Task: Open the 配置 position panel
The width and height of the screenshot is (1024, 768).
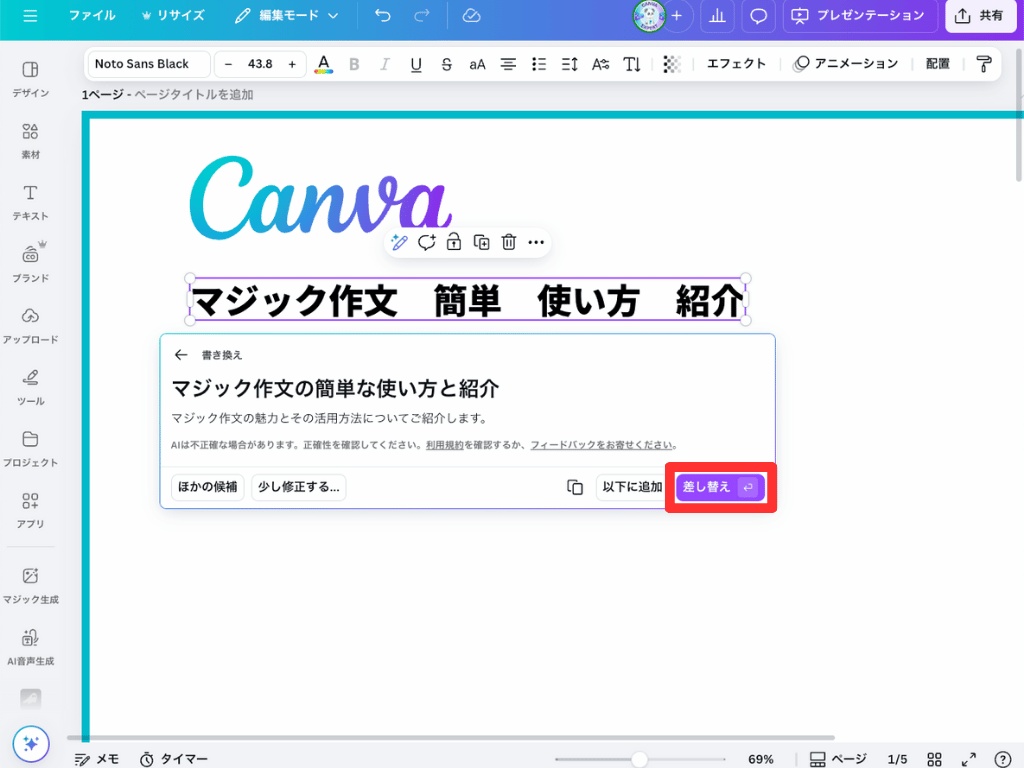Action: 938,64
